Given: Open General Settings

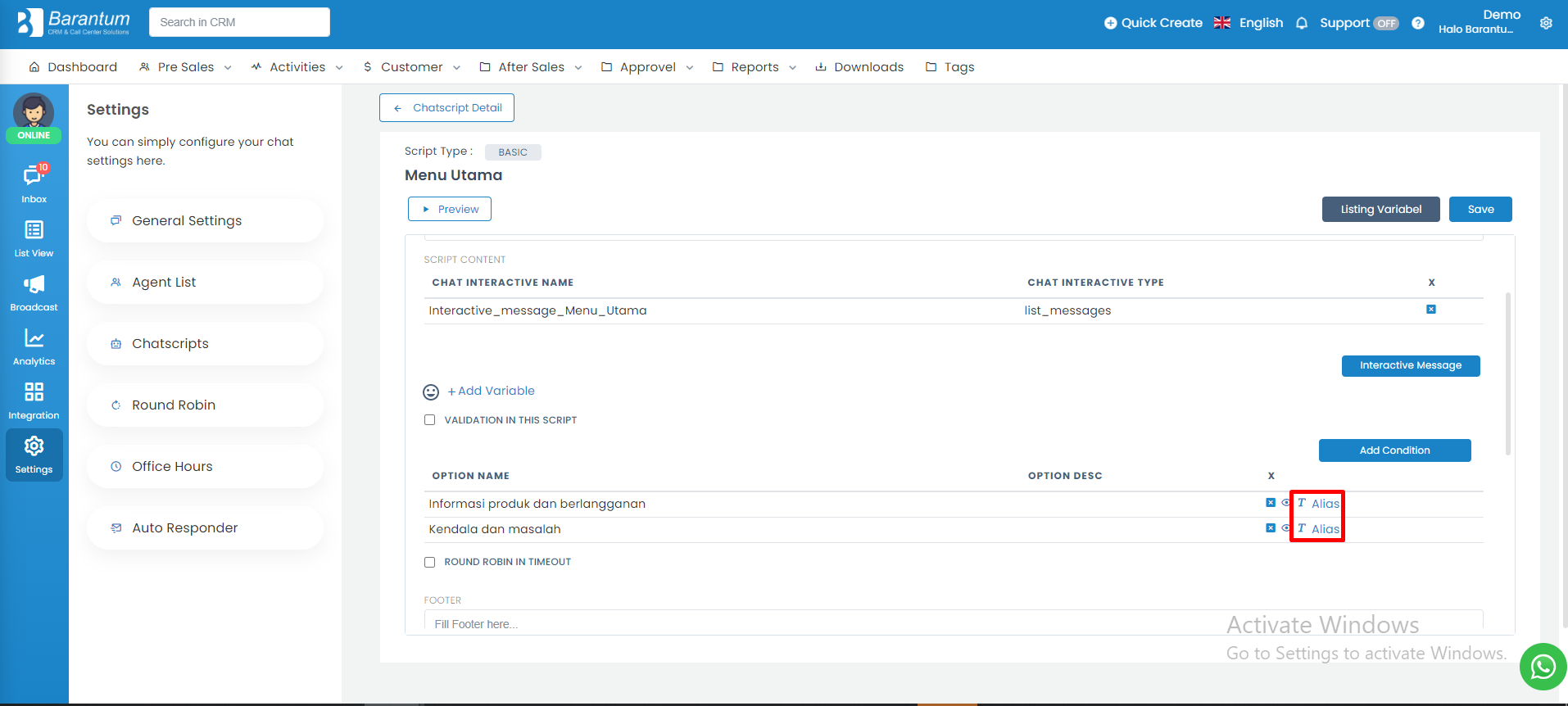Looking at the screenshot, I should (205, 221).
